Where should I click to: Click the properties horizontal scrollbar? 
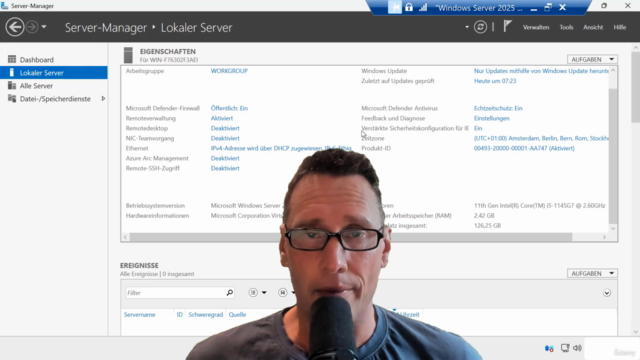click(x=351, y=237)
